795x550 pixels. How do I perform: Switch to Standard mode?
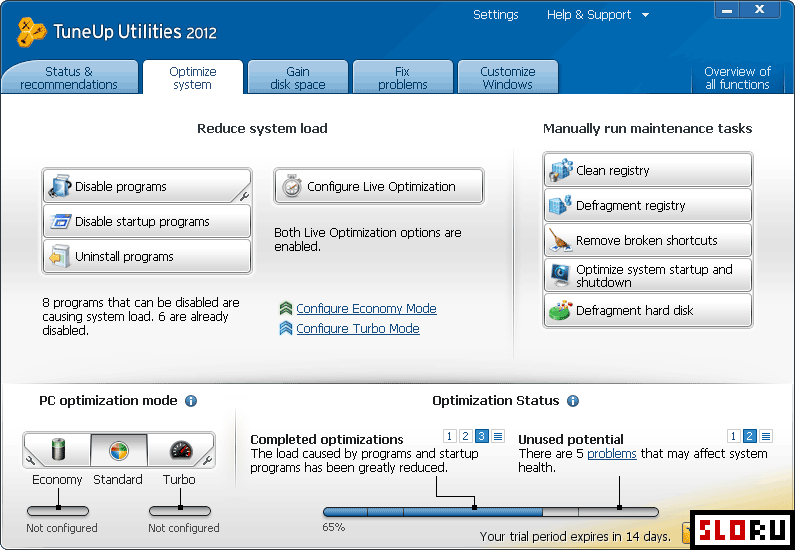[119, 450]
